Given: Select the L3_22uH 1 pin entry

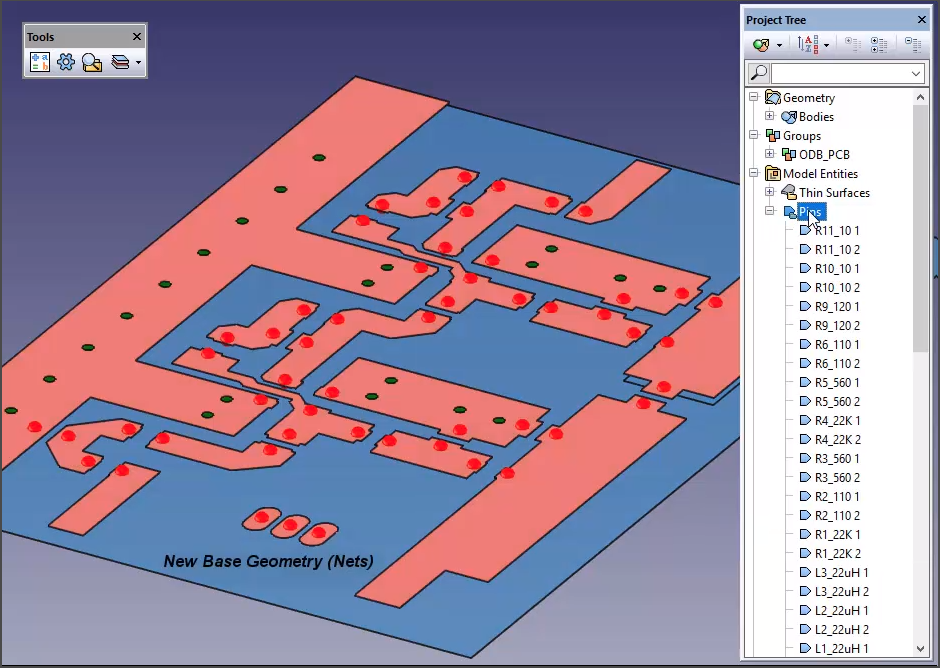Looking at the screenshot, I should 841,573.
